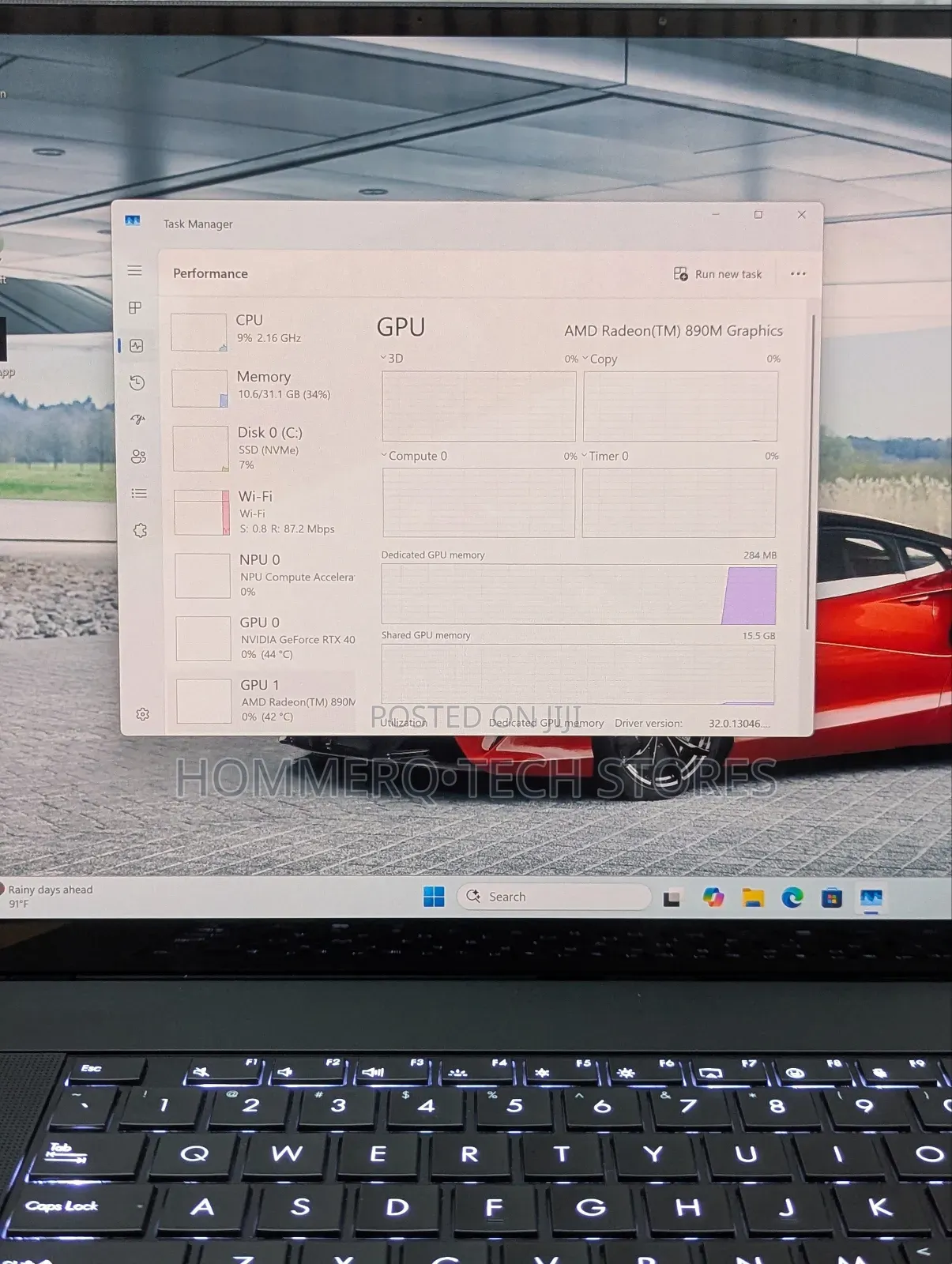952x1264 pixels.
Task: Select the Wi-Fi performance entry
Action: pos(265,512)
